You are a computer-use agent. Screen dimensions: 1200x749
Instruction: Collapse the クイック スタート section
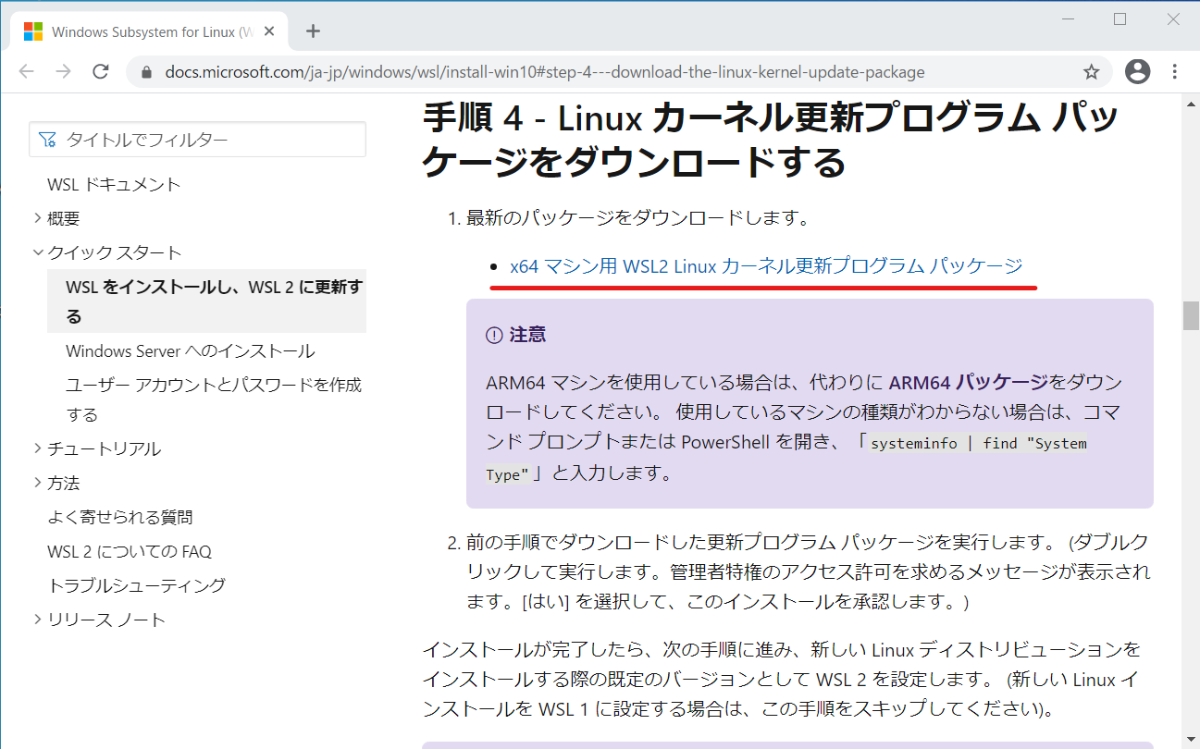[107, 252]
